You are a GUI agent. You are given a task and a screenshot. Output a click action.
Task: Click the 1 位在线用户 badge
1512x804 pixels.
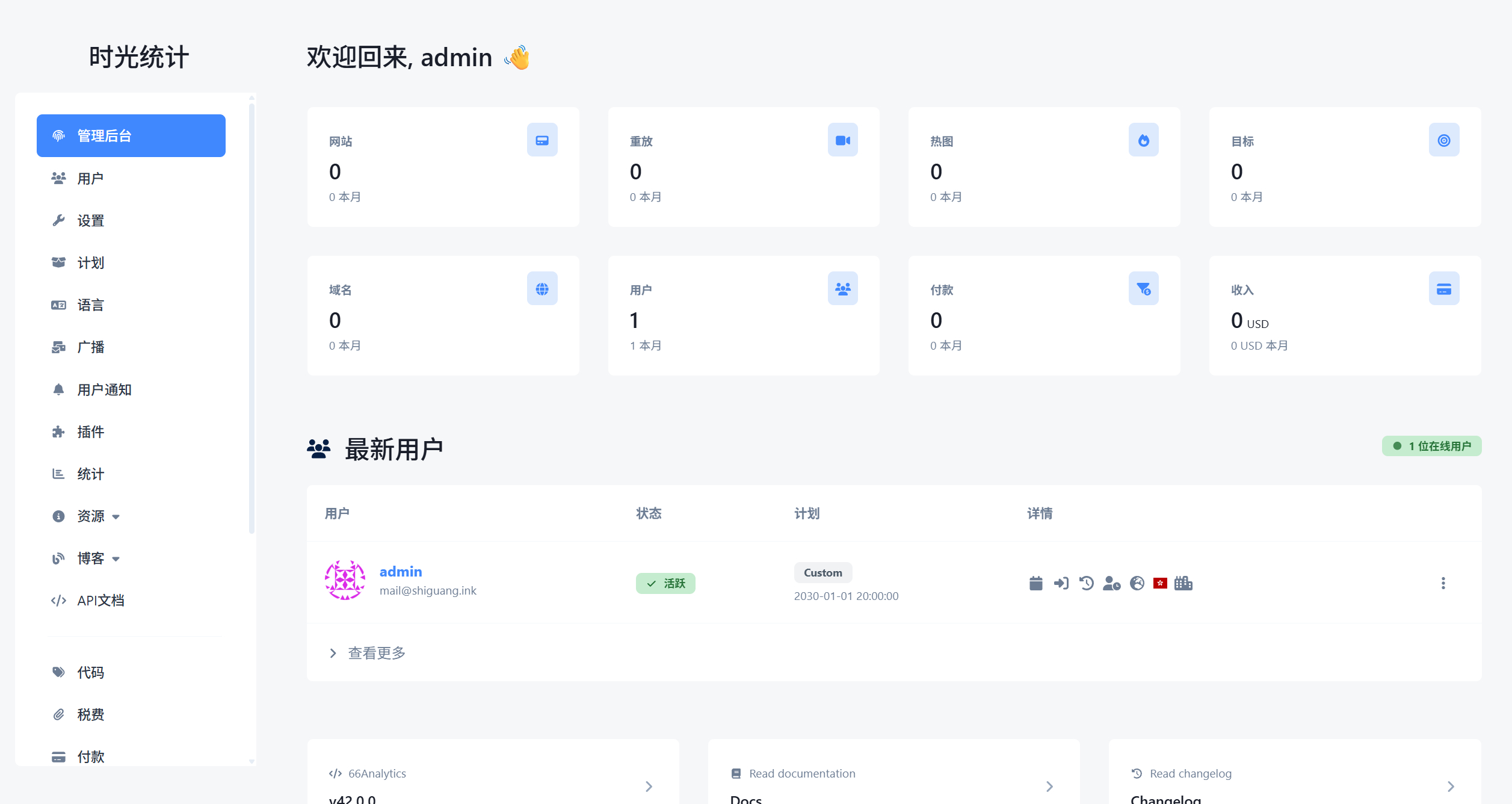pos(1431,446)
